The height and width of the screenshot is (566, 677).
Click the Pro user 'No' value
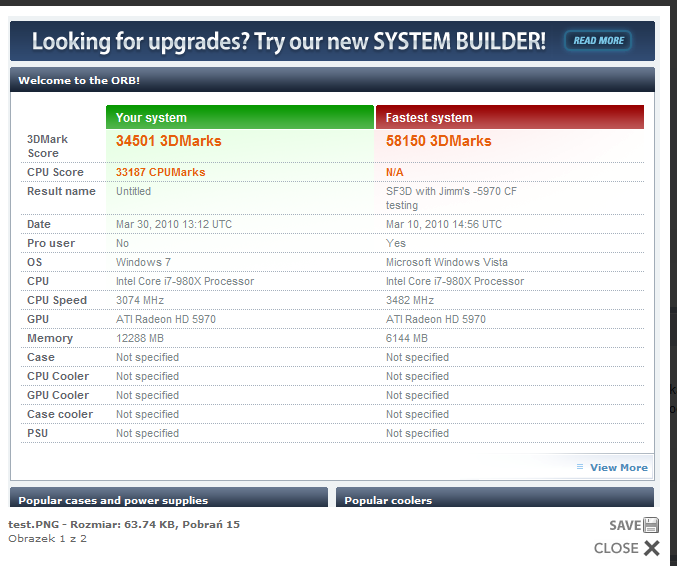pos(122,243)
